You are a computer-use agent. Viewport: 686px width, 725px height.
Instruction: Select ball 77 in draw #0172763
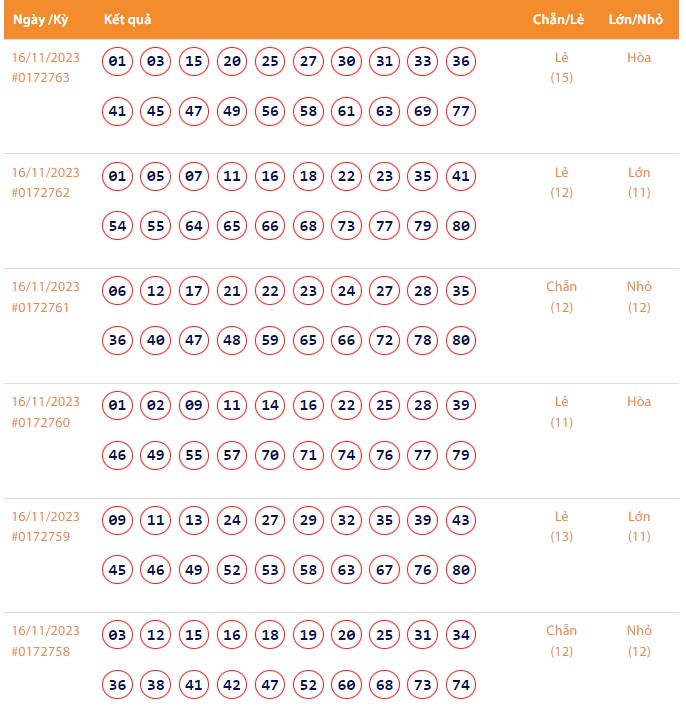pyautogui.click(x=461, y=111)
